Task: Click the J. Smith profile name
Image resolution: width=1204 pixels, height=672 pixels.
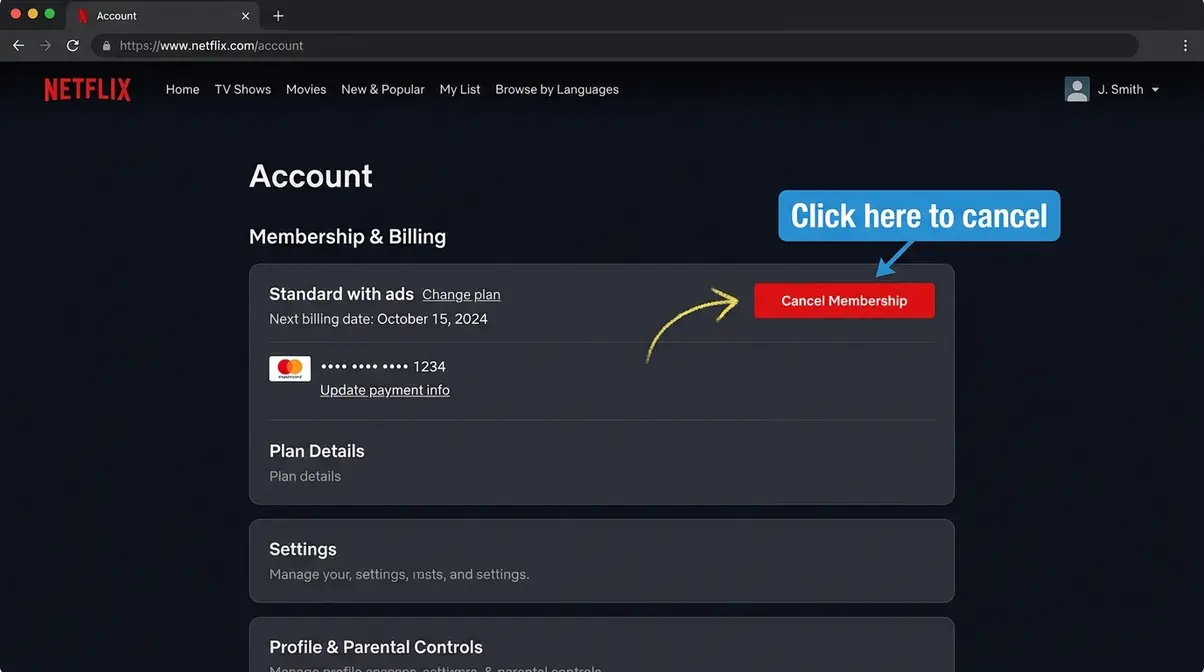Action: [x=1120, y=89]
